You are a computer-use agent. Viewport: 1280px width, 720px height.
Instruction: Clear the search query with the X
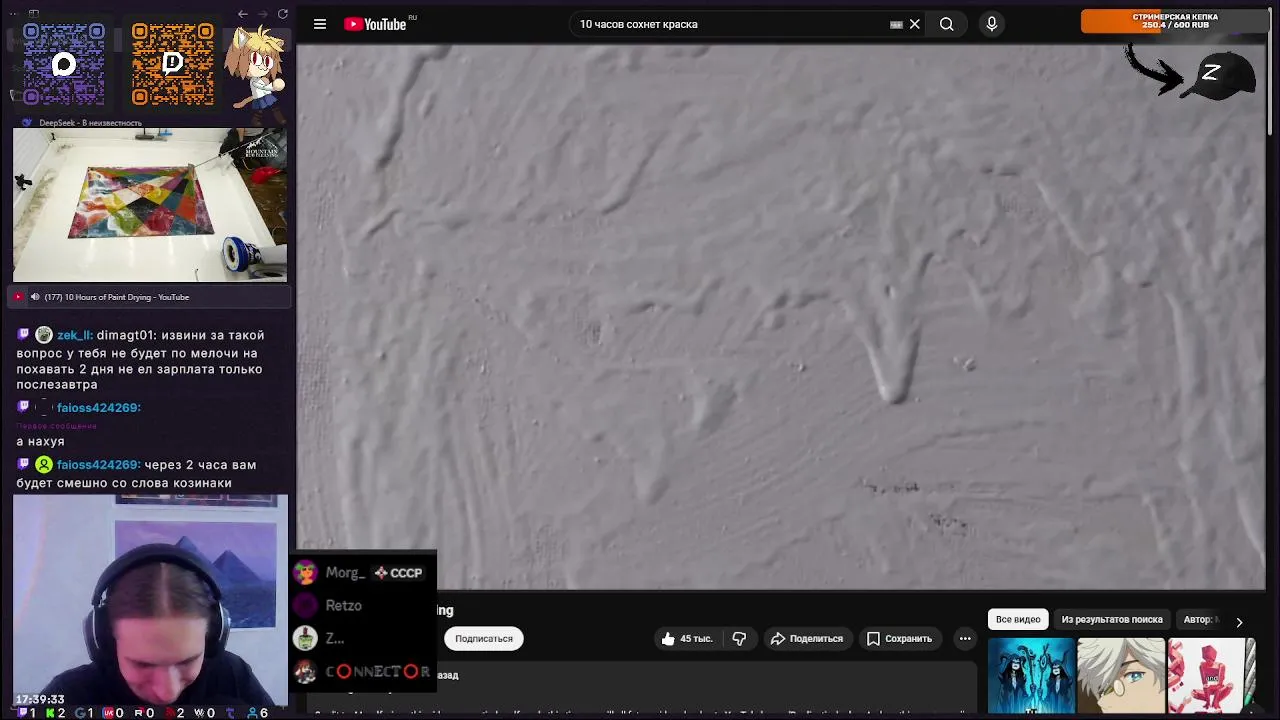(x=914, y=24)
